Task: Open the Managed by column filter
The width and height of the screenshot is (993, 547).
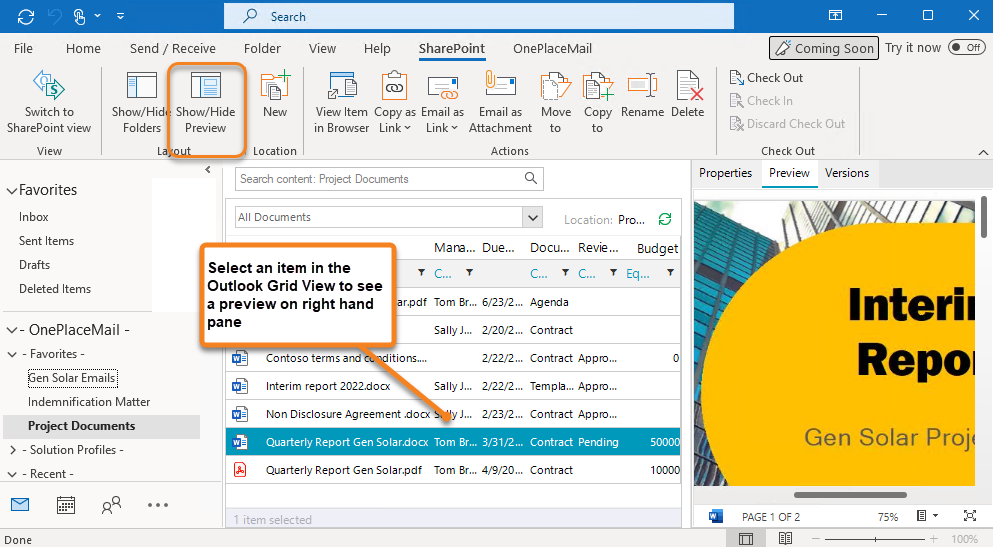Action: pos(469,273)
